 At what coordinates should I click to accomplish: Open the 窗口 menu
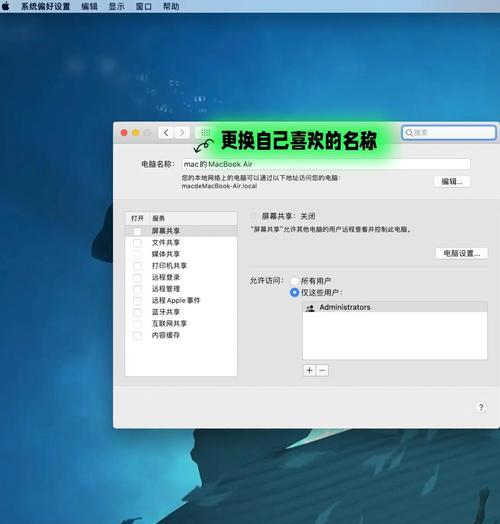tap(144, 6)
